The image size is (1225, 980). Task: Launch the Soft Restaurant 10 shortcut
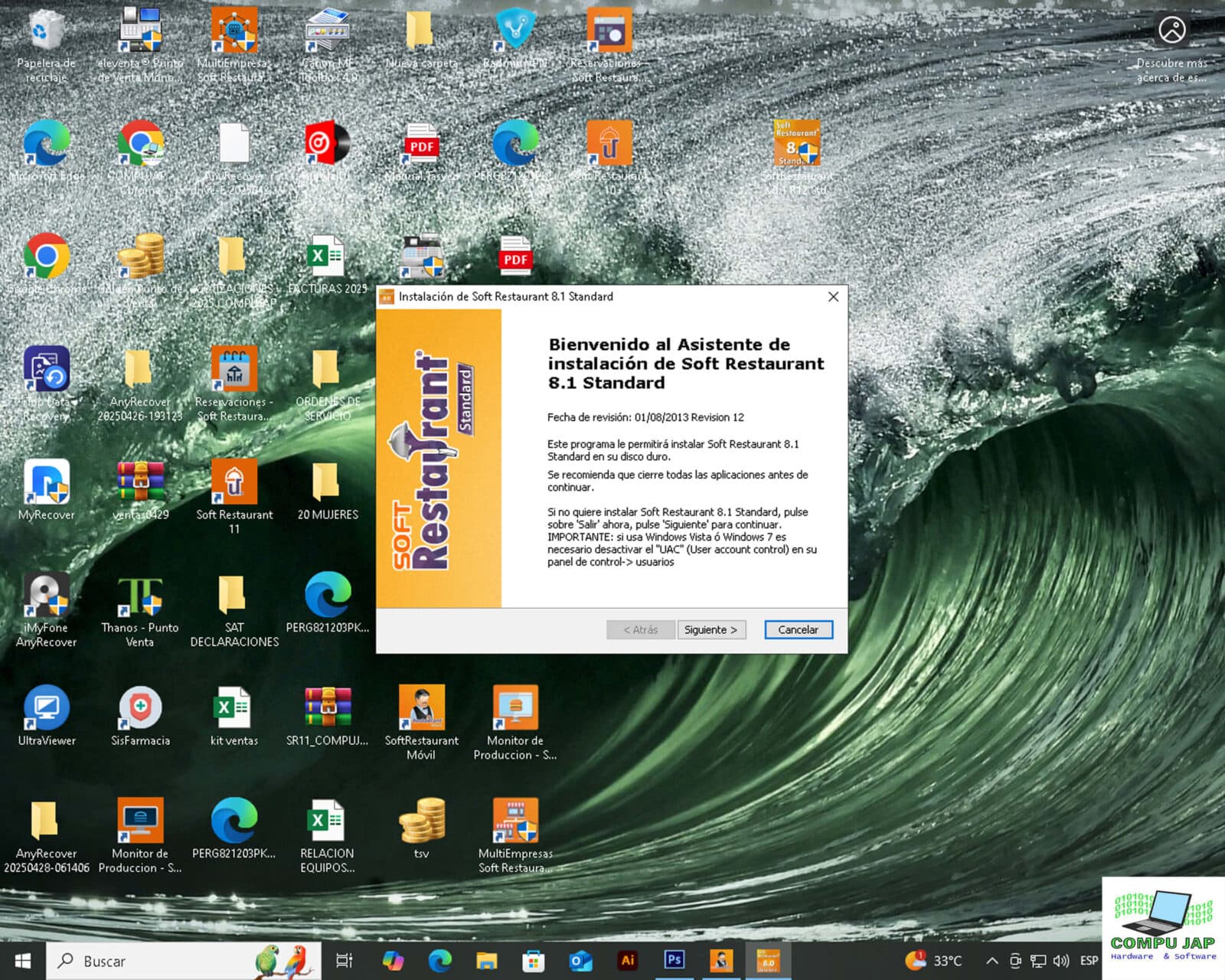coord(609,144)
